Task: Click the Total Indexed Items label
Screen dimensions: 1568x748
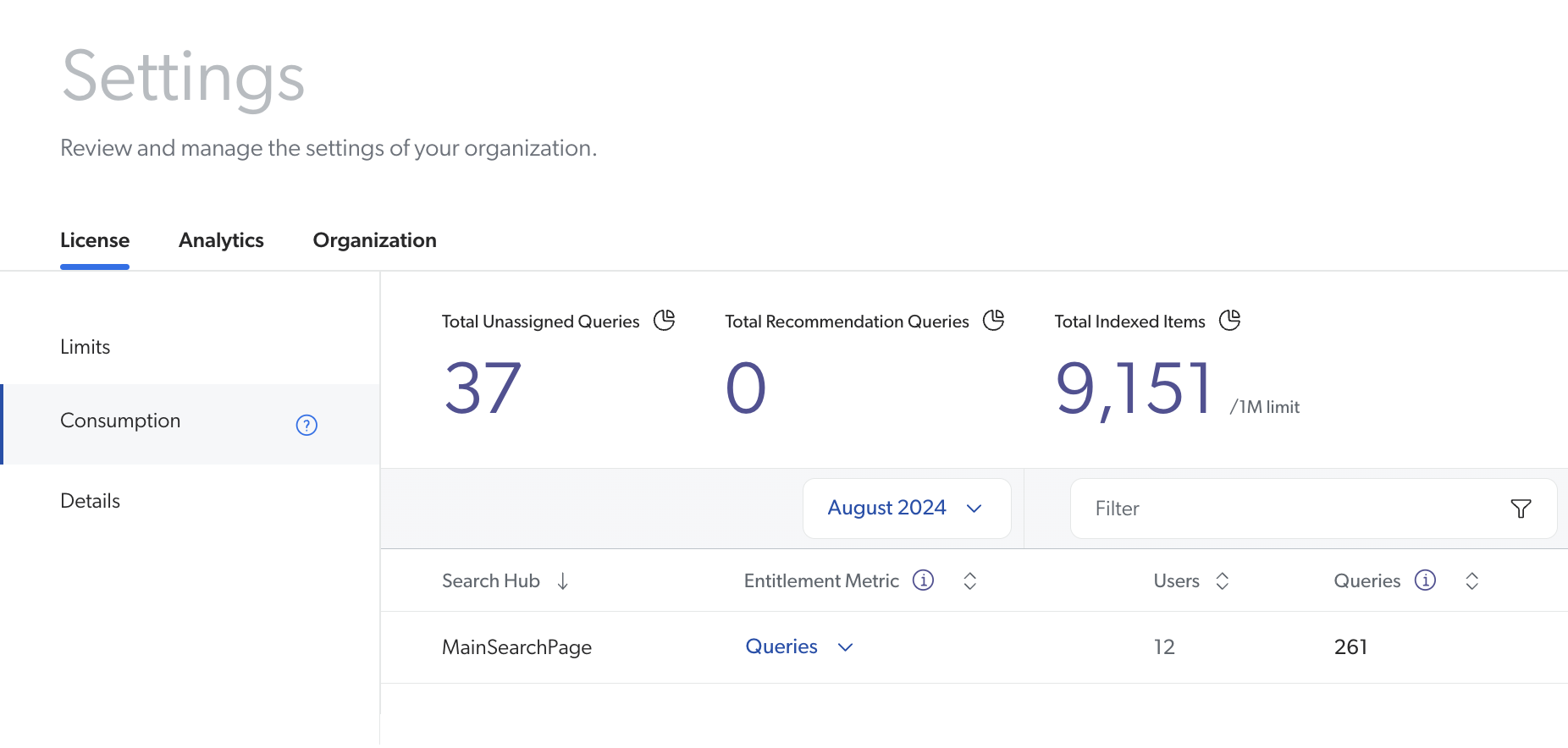Action: (1129, 322)
